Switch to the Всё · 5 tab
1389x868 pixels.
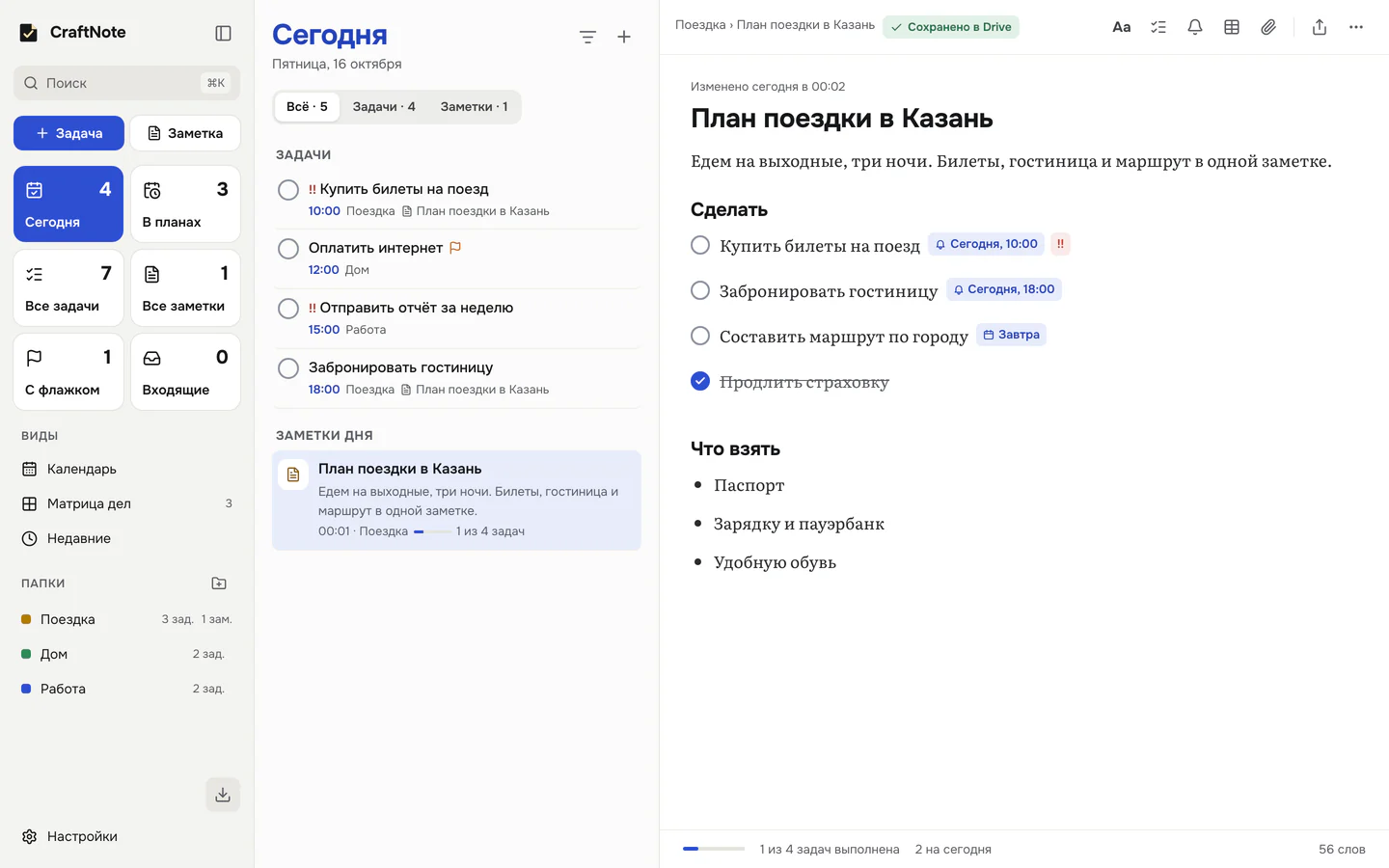(307, 107)
